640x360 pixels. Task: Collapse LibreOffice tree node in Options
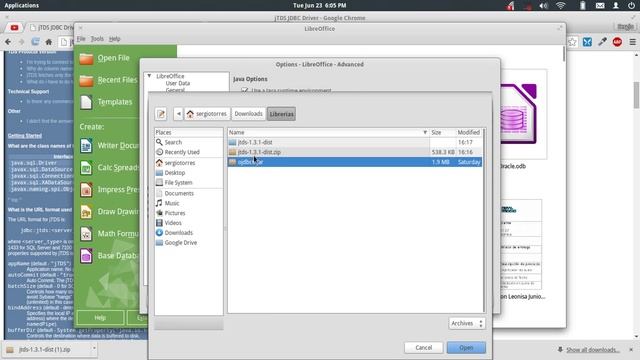click(x=149, y=76)
